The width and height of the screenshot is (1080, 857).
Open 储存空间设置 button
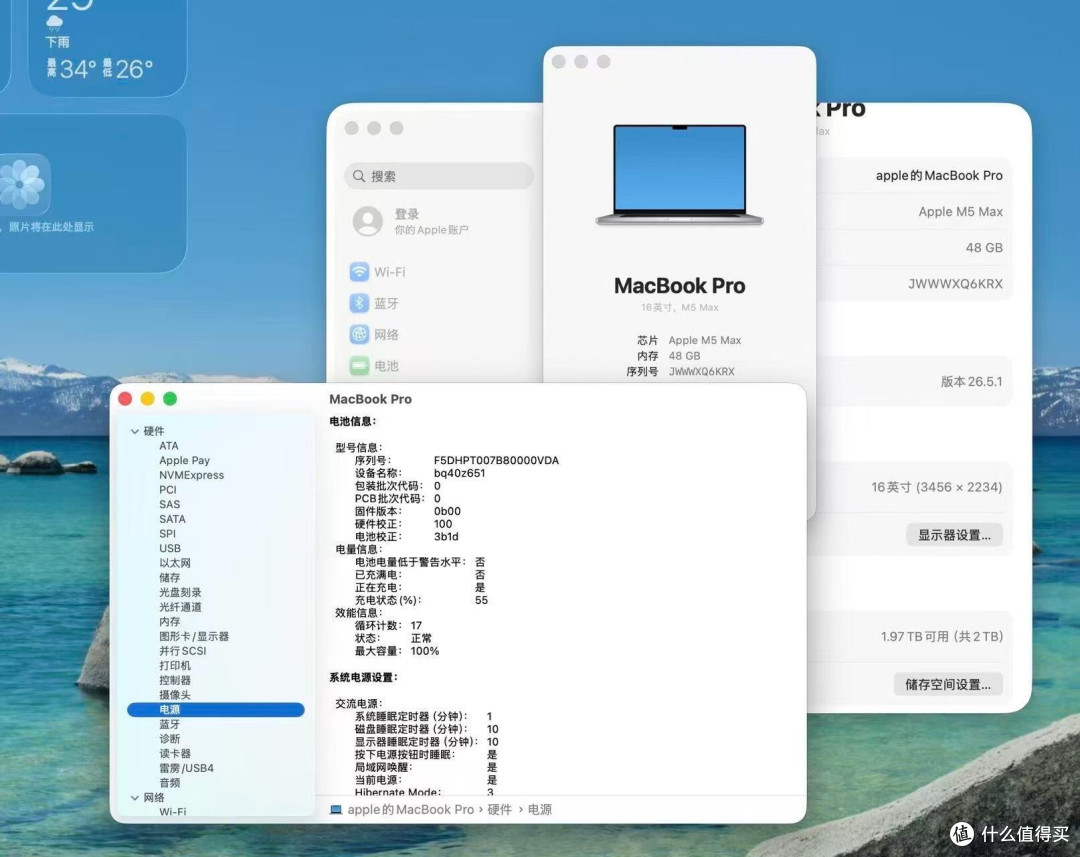click(948, 684)
